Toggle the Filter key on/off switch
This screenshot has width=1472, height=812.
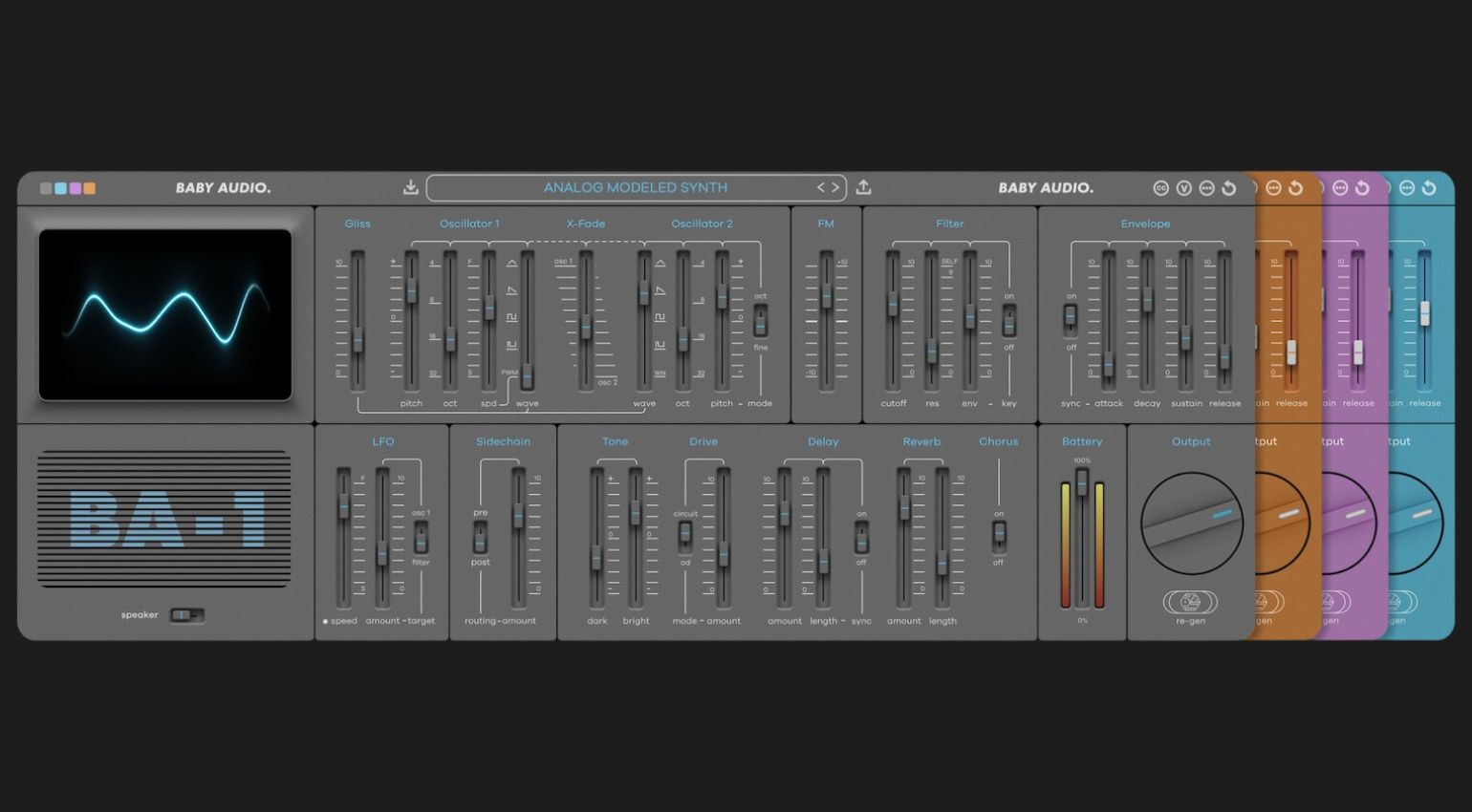point(1008,322)
